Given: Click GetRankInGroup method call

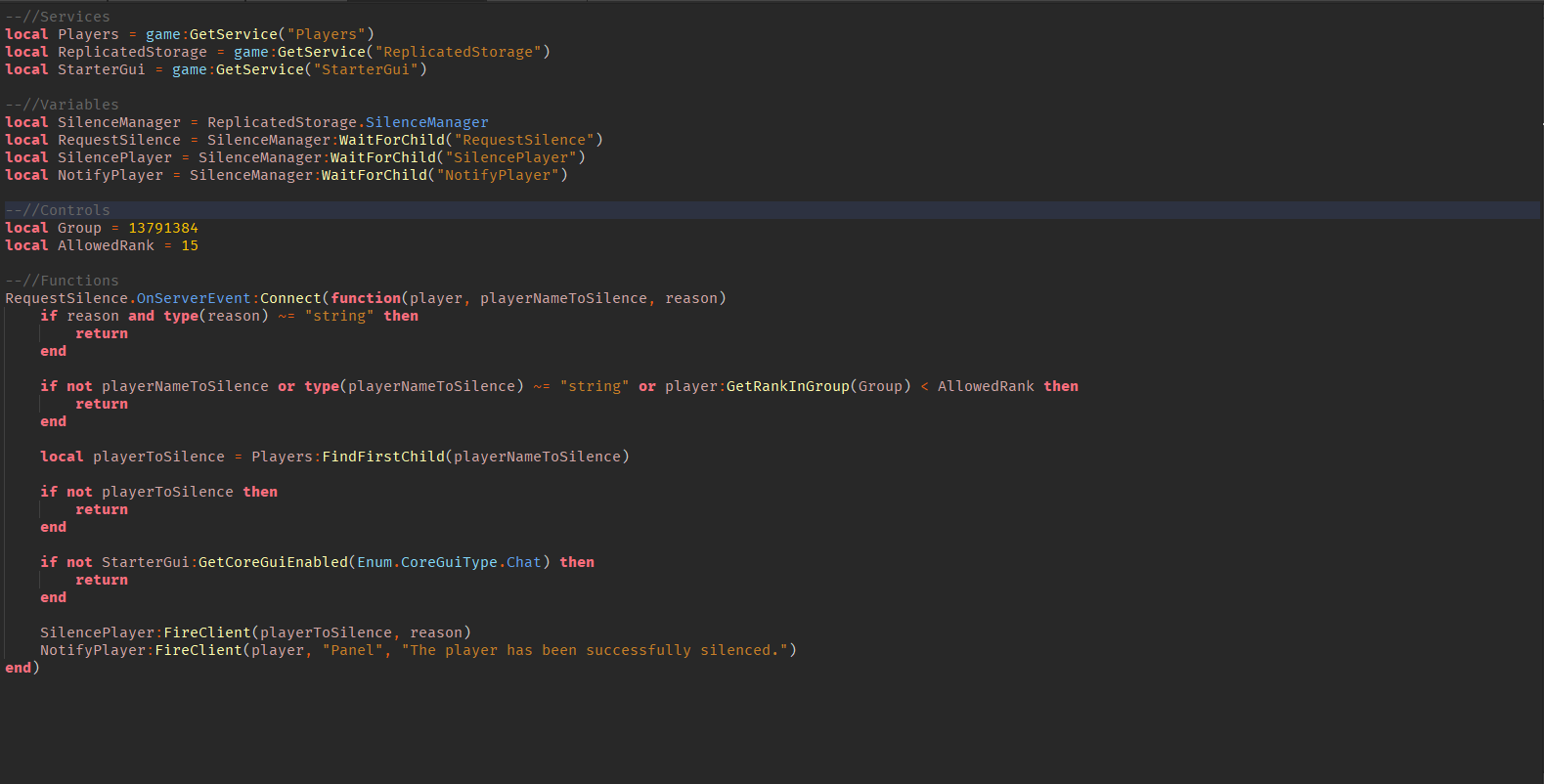Looking at the screenshot, I should 788,386.
